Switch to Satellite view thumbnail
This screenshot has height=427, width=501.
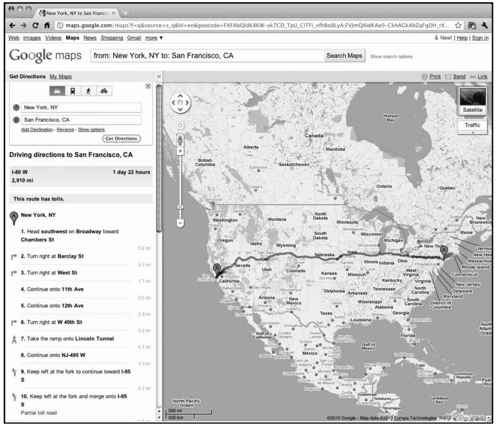coord(473,100)
